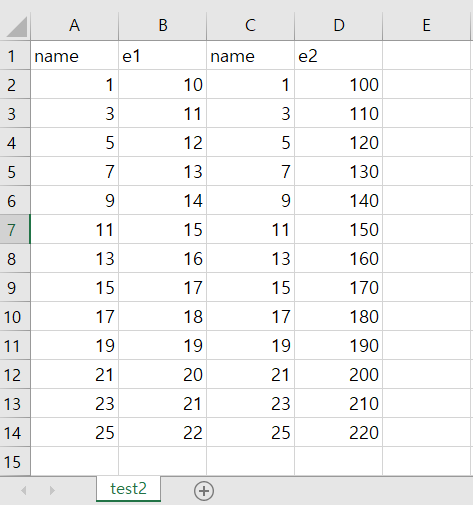Select column D header
Viewport: 473px width, 505px height.
[338, 26]
